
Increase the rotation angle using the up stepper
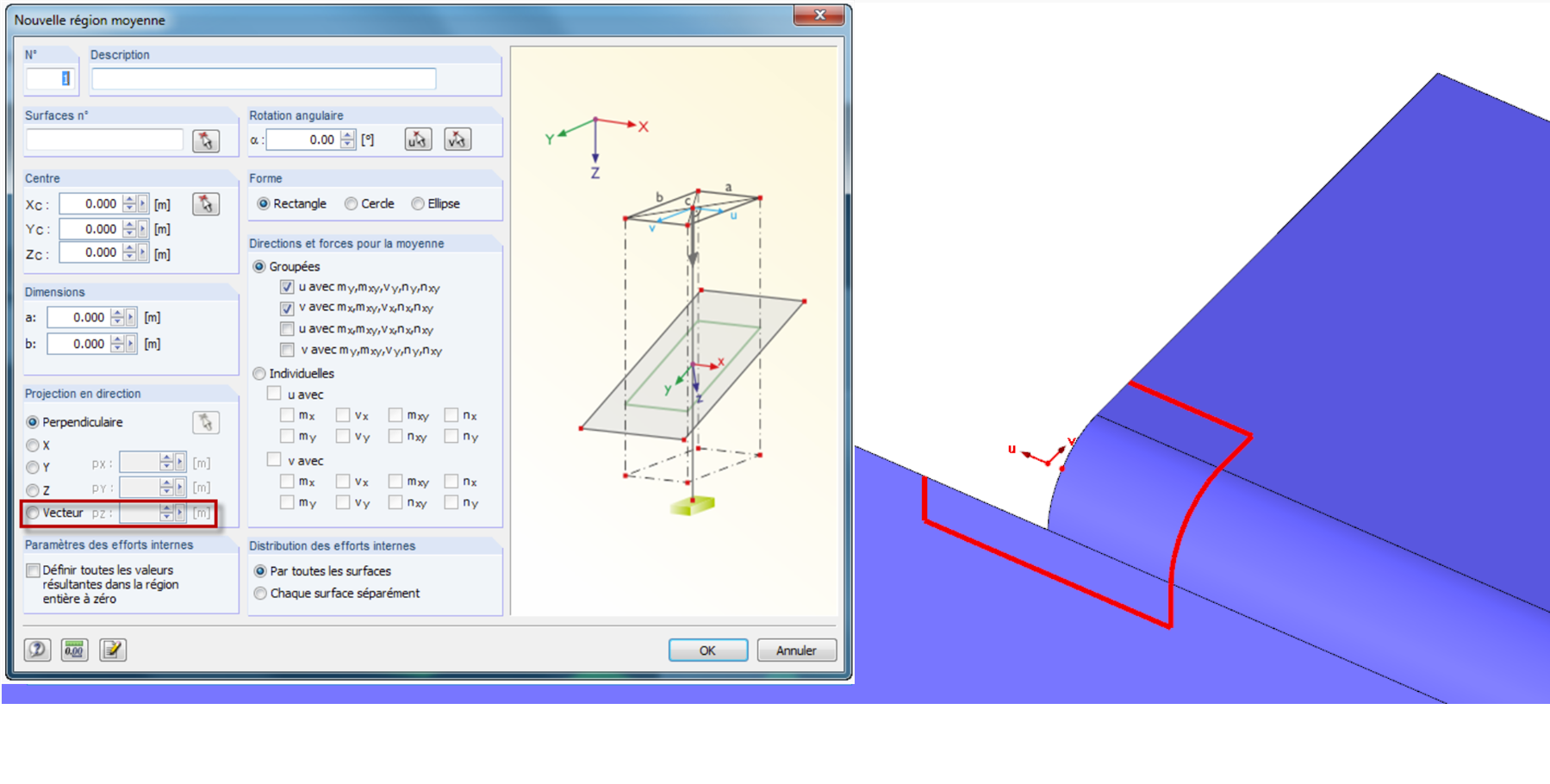(x=347, y=134)
